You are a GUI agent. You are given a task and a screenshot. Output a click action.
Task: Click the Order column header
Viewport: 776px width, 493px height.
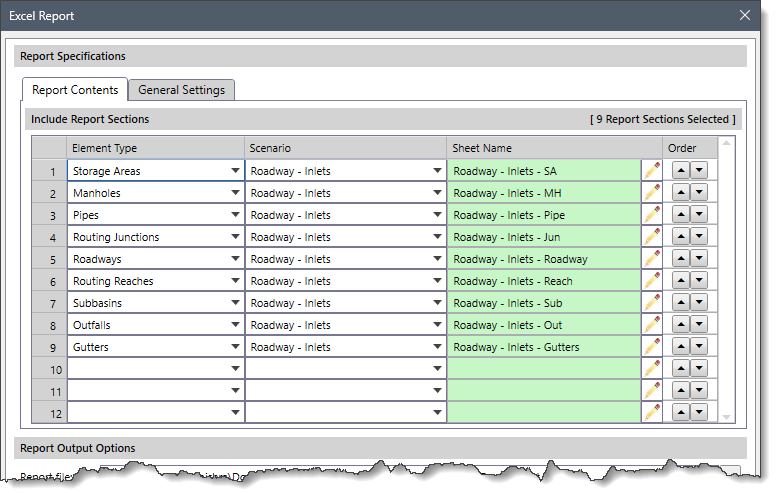(x=690, y=148)
